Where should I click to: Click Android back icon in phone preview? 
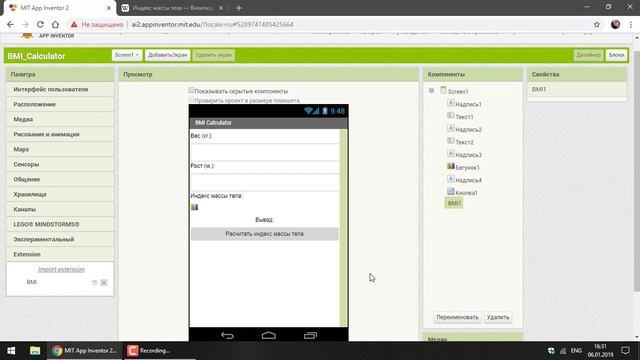point(227,336)
